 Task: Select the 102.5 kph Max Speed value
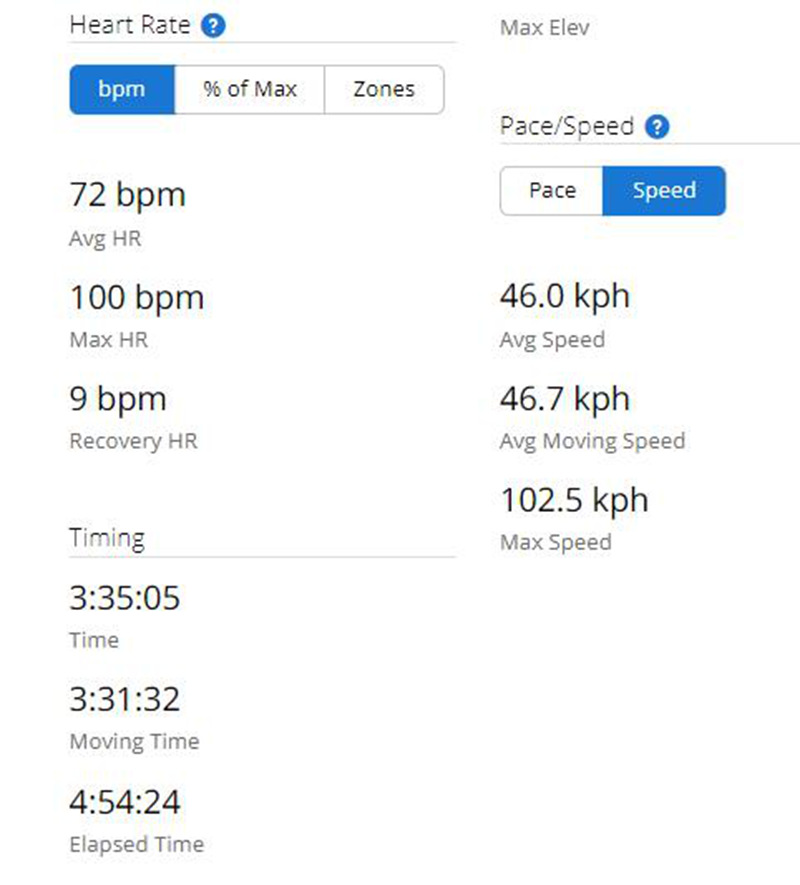[574, 501]
